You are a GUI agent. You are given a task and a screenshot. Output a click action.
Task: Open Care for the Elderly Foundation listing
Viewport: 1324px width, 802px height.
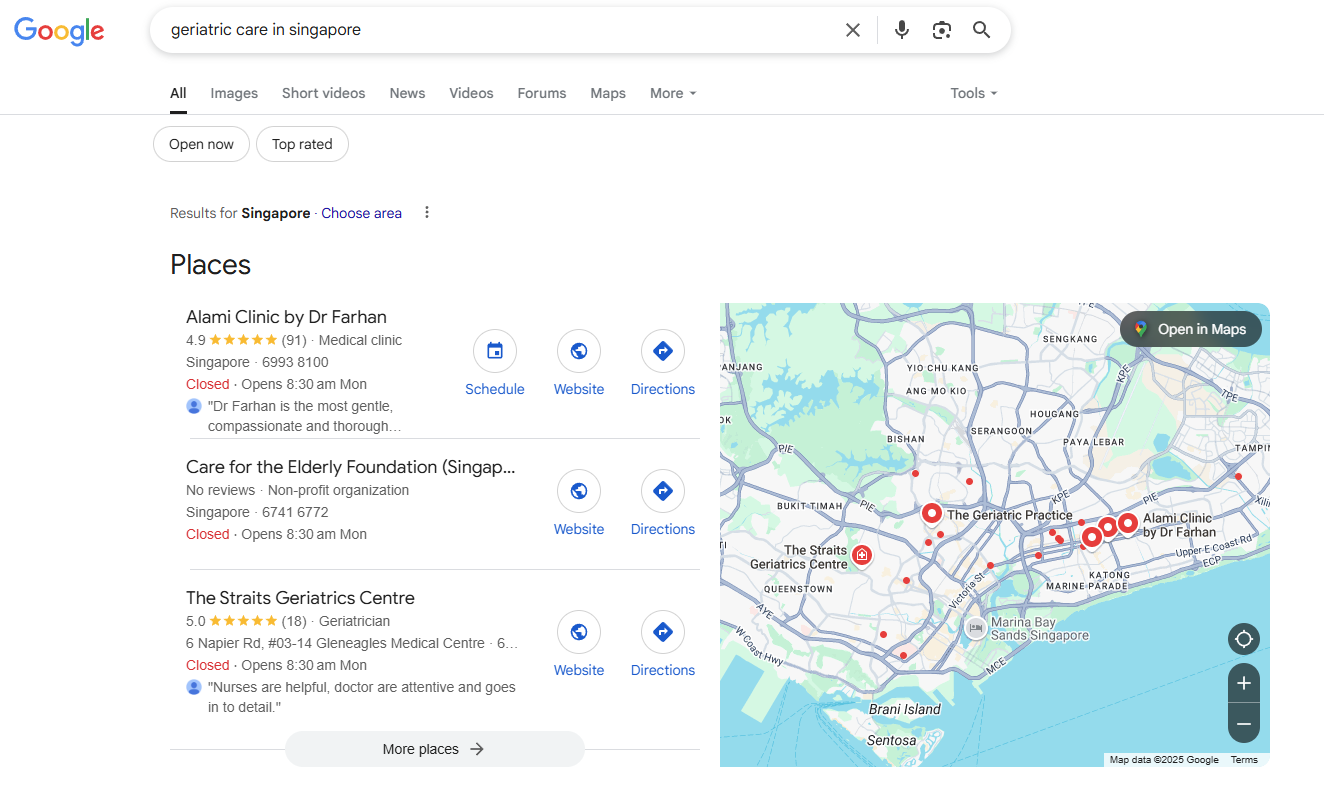point(351,467)
